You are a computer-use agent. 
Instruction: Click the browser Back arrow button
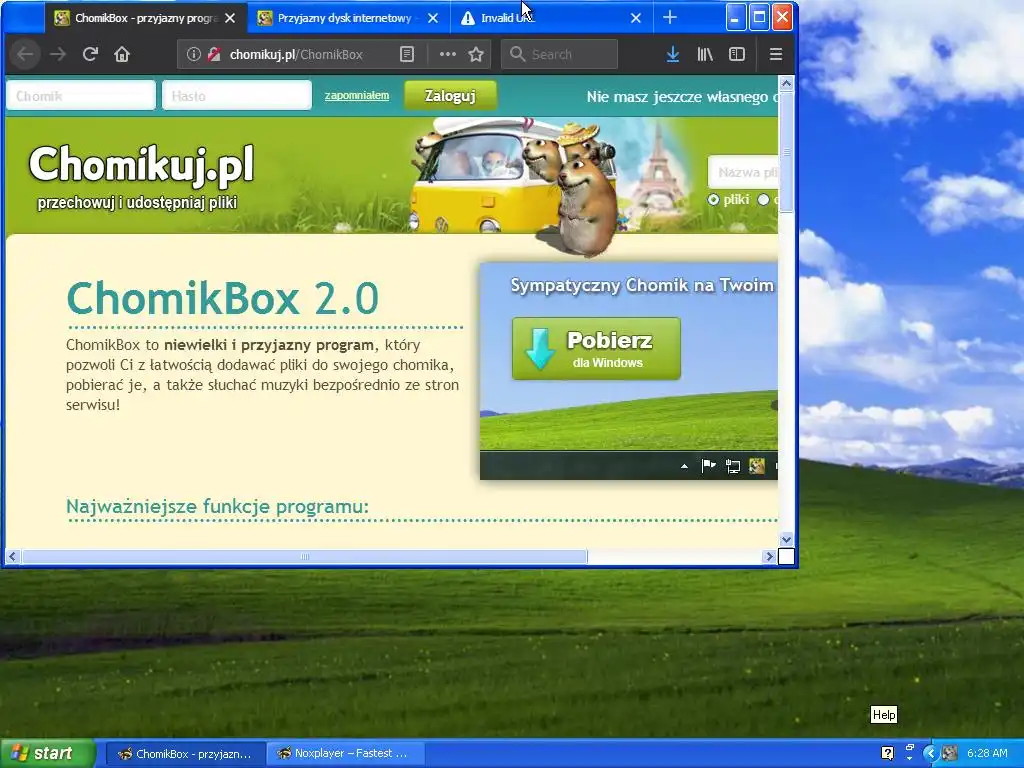click(25, 54)
